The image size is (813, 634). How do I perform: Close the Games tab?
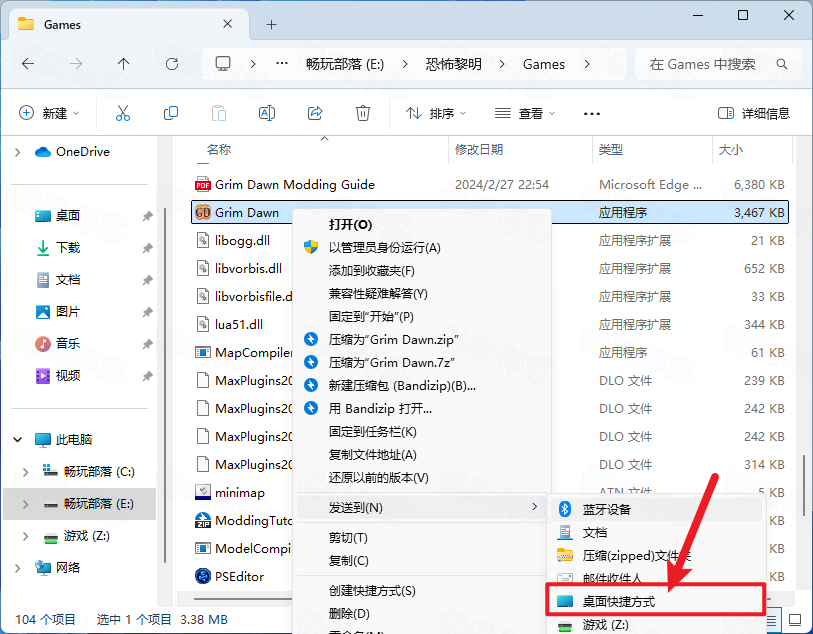(227, 24)
